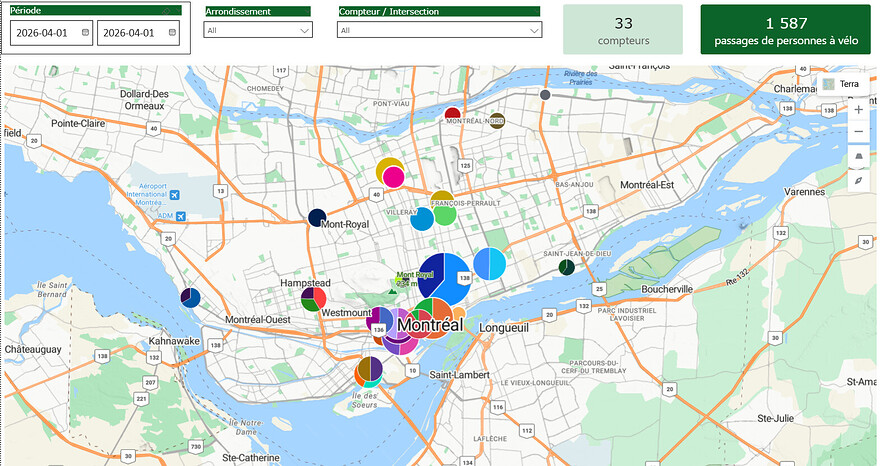Click the Boucherville map label
880x466 pixels.
tap(667, 289)
